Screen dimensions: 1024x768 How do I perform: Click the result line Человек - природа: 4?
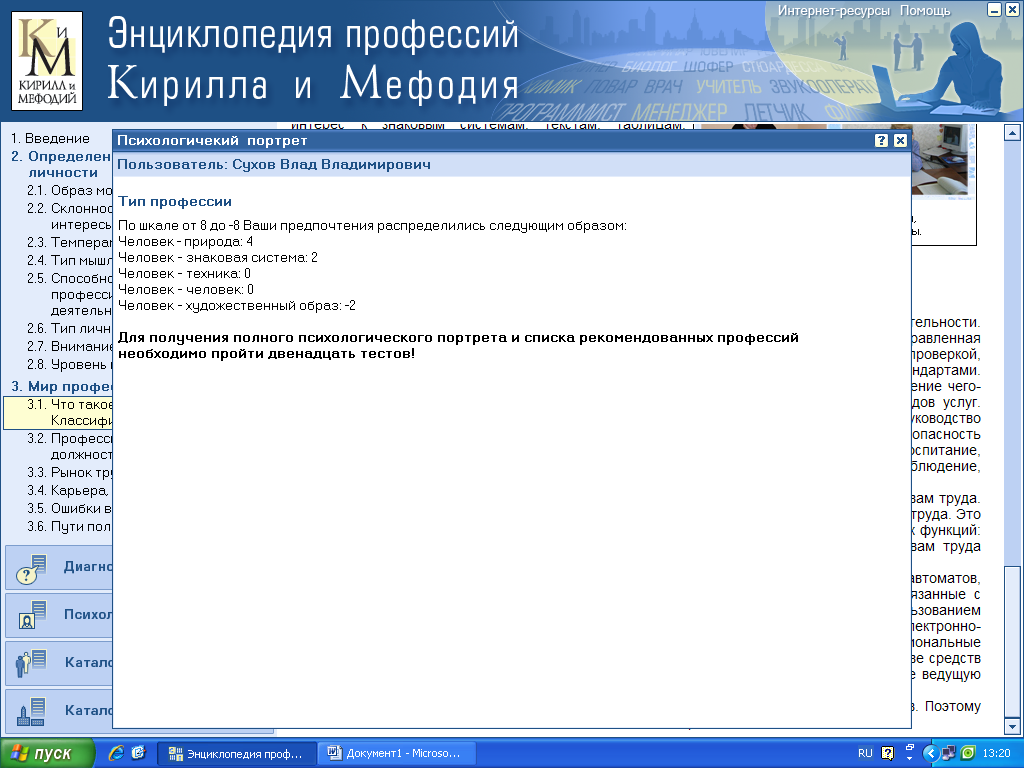185,242
